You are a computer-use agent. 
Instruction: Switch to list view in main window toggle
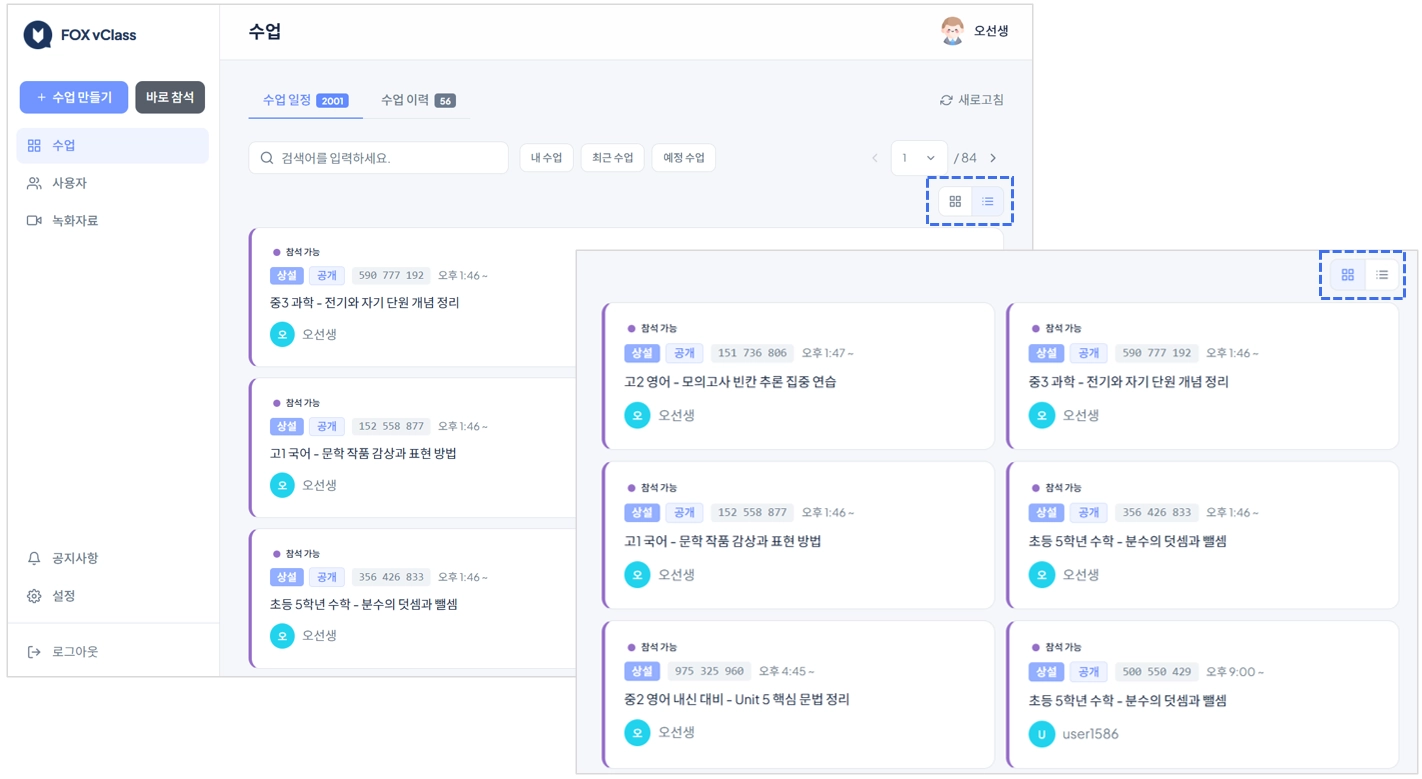(987, 201)
